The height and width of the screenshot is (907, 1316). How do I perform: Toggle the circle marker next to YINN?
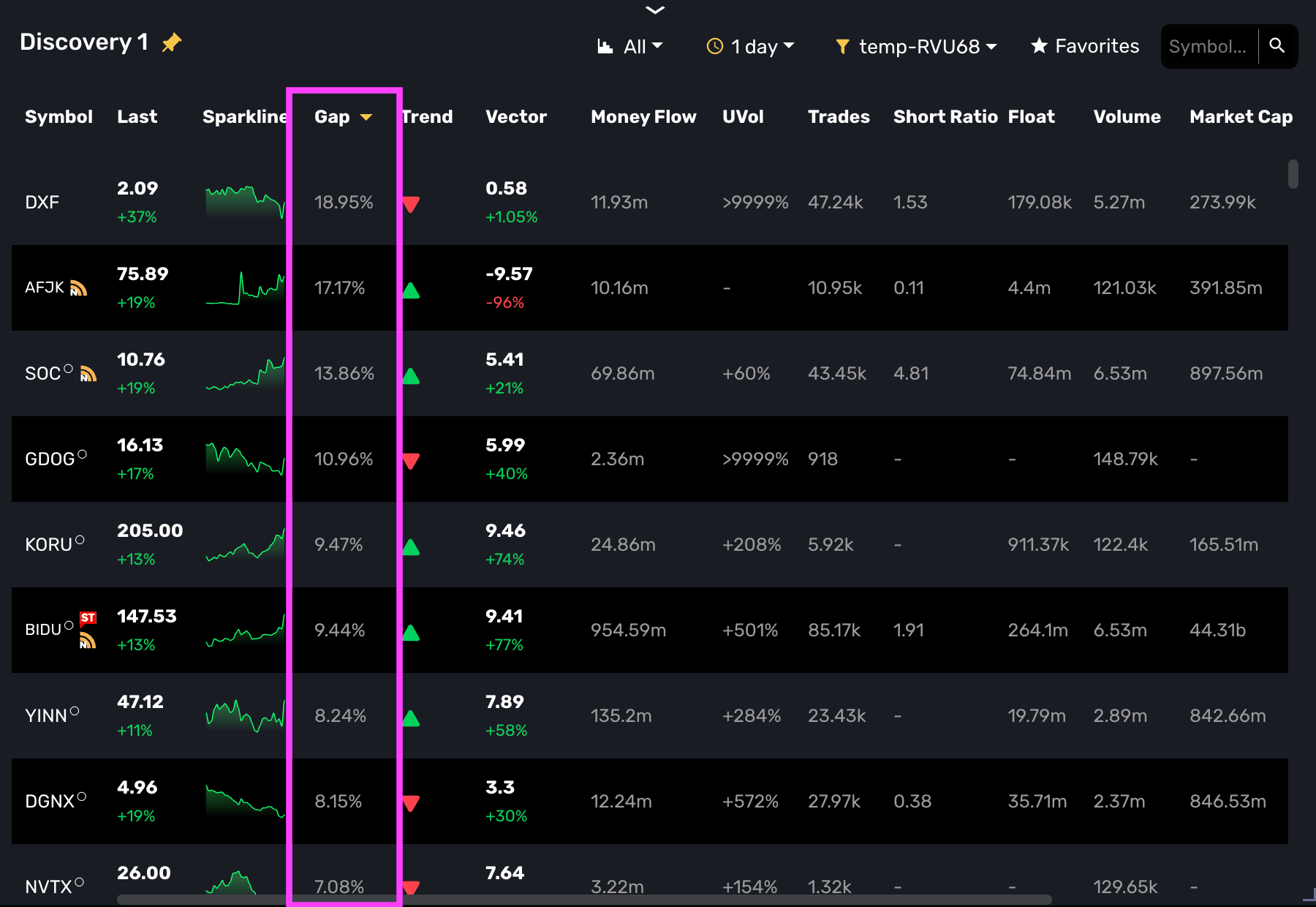click(x=75, y=711)
